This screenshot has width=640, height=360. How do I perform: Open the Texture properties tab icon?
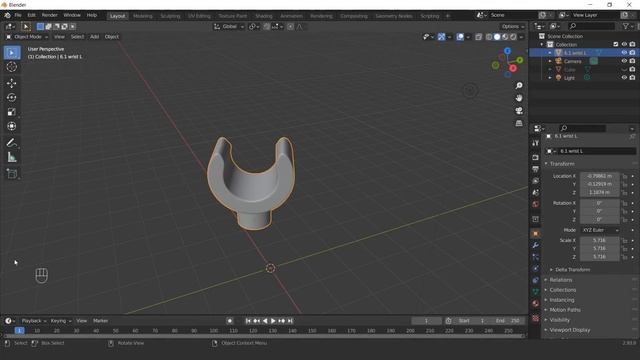[x=536, y=318]
